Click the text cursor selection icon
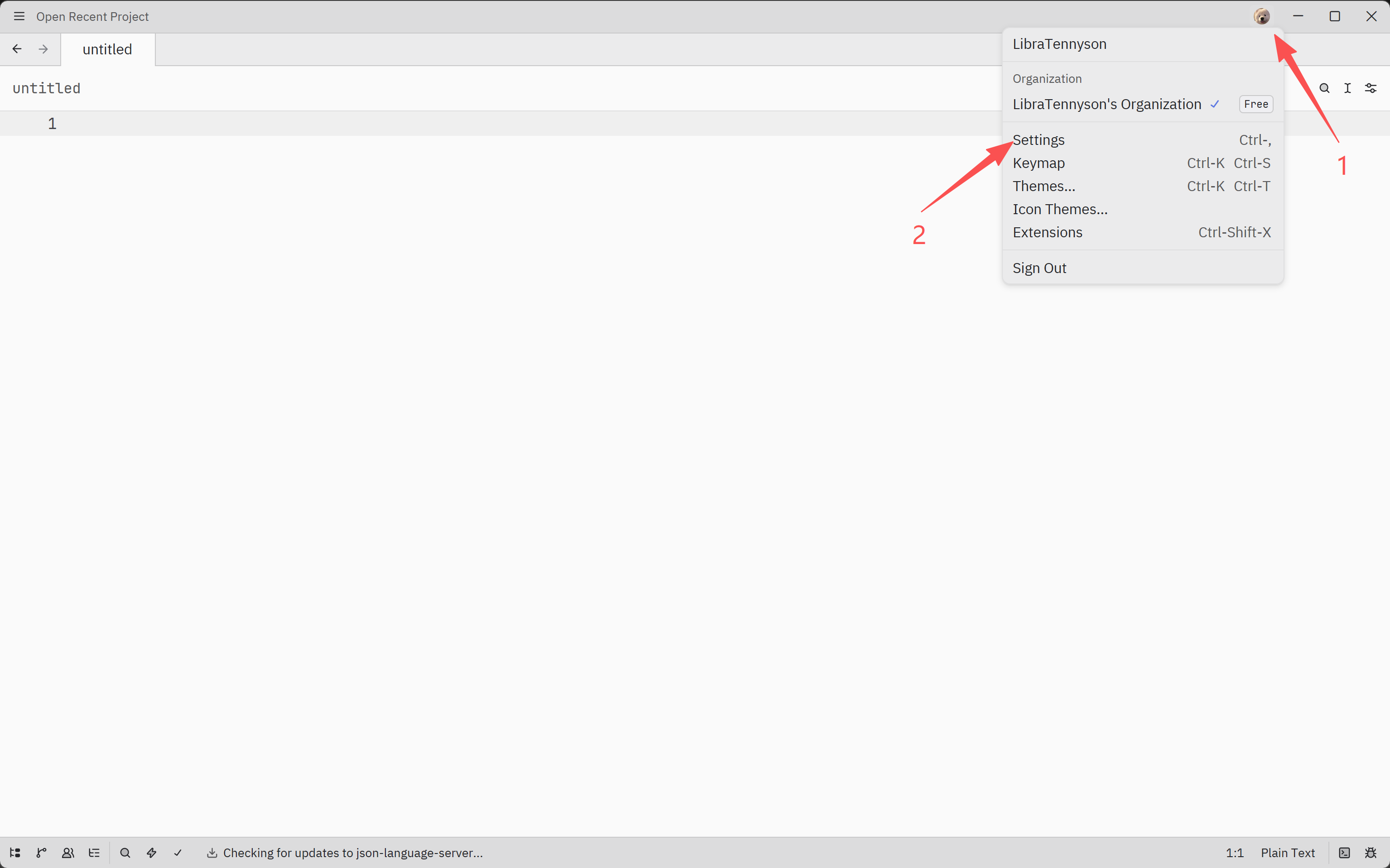 (x=1347, y=88)
